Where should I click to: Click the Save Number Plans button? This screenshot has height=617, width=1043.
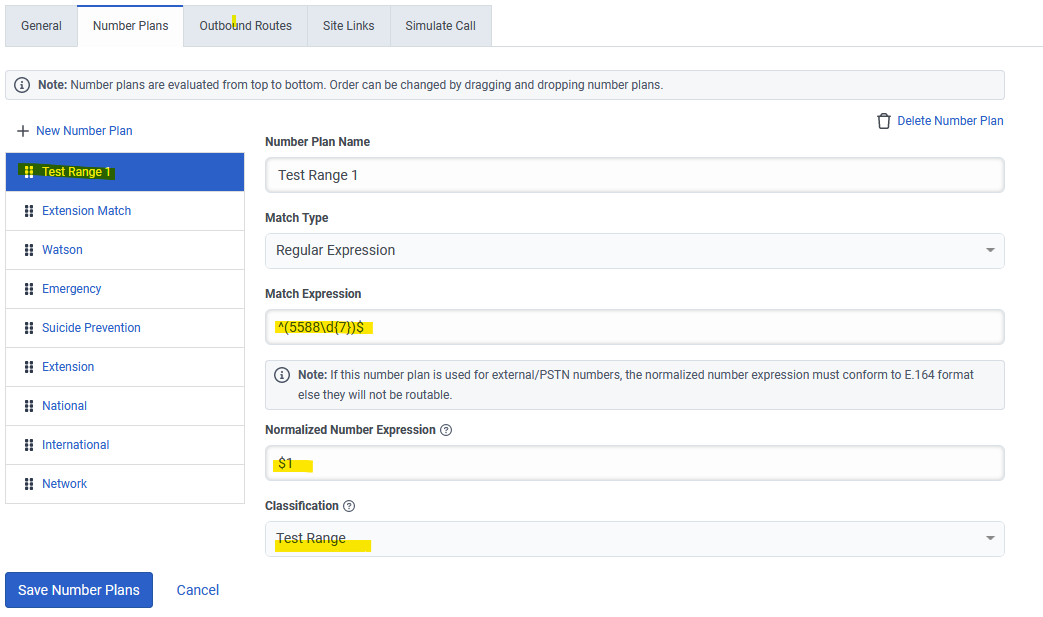click(78, 590)
